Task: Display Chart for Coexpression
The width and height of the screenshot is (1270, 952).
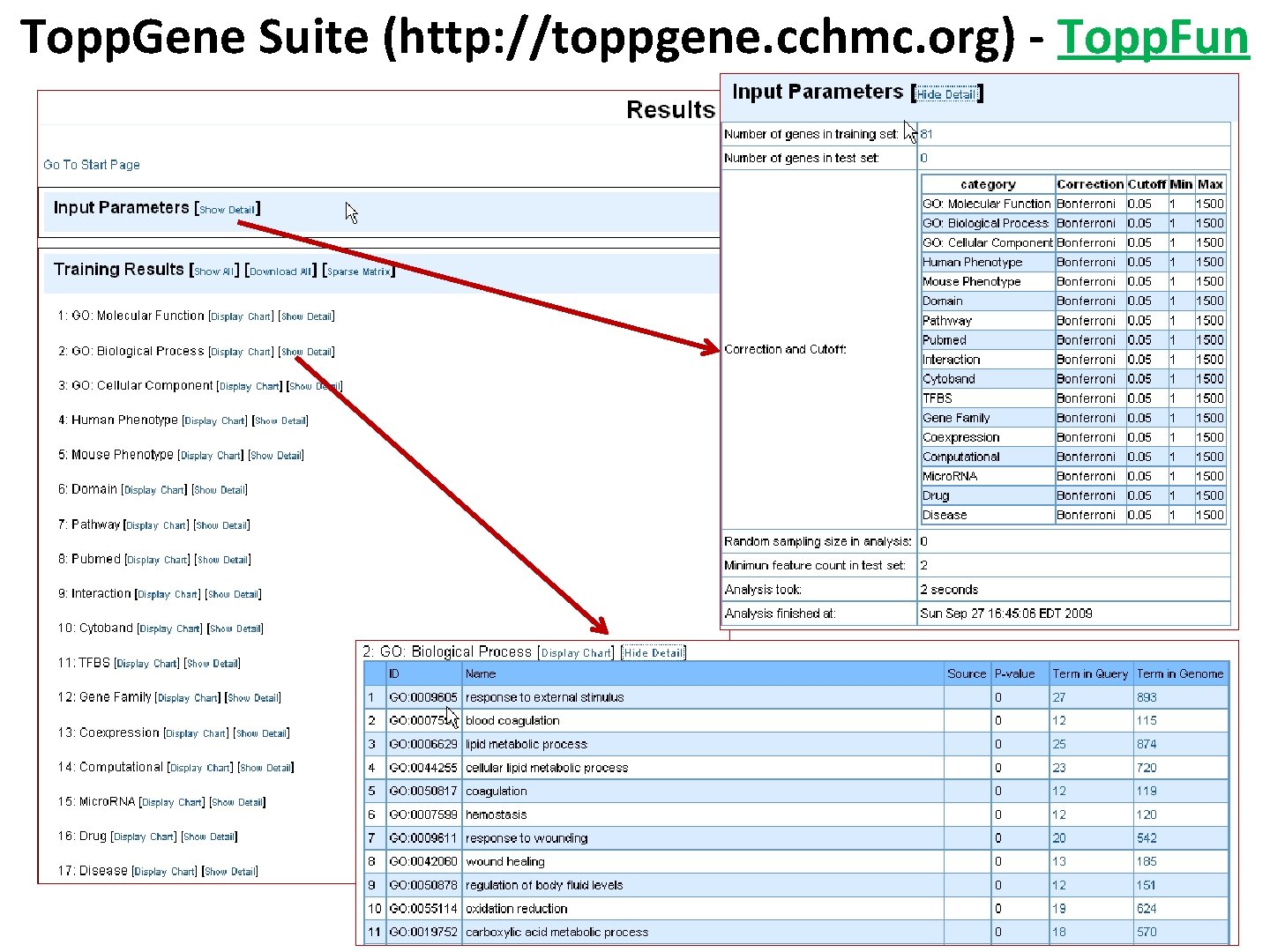Action: coord(196,733)
